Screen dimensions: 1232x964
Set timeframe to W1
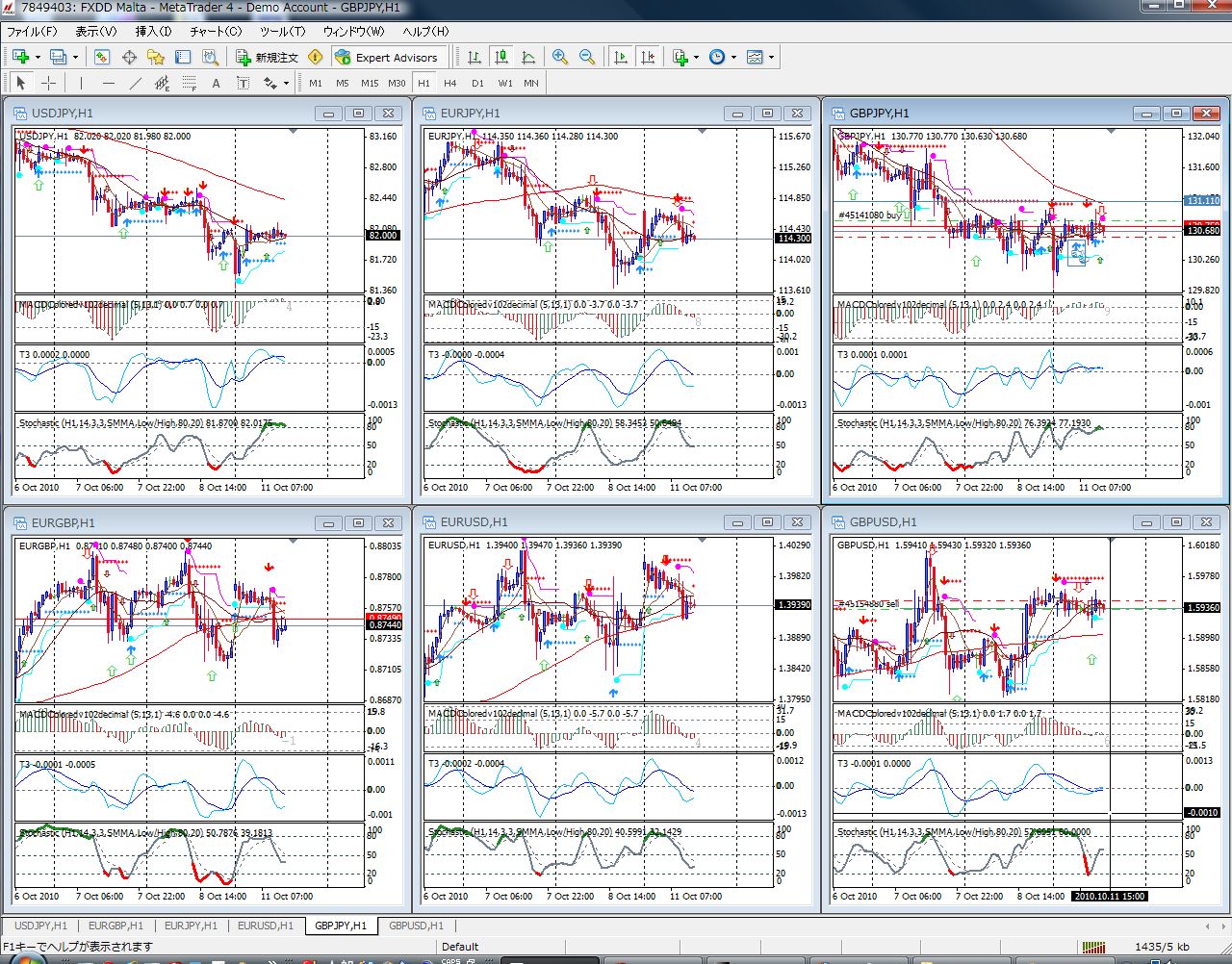505,83
